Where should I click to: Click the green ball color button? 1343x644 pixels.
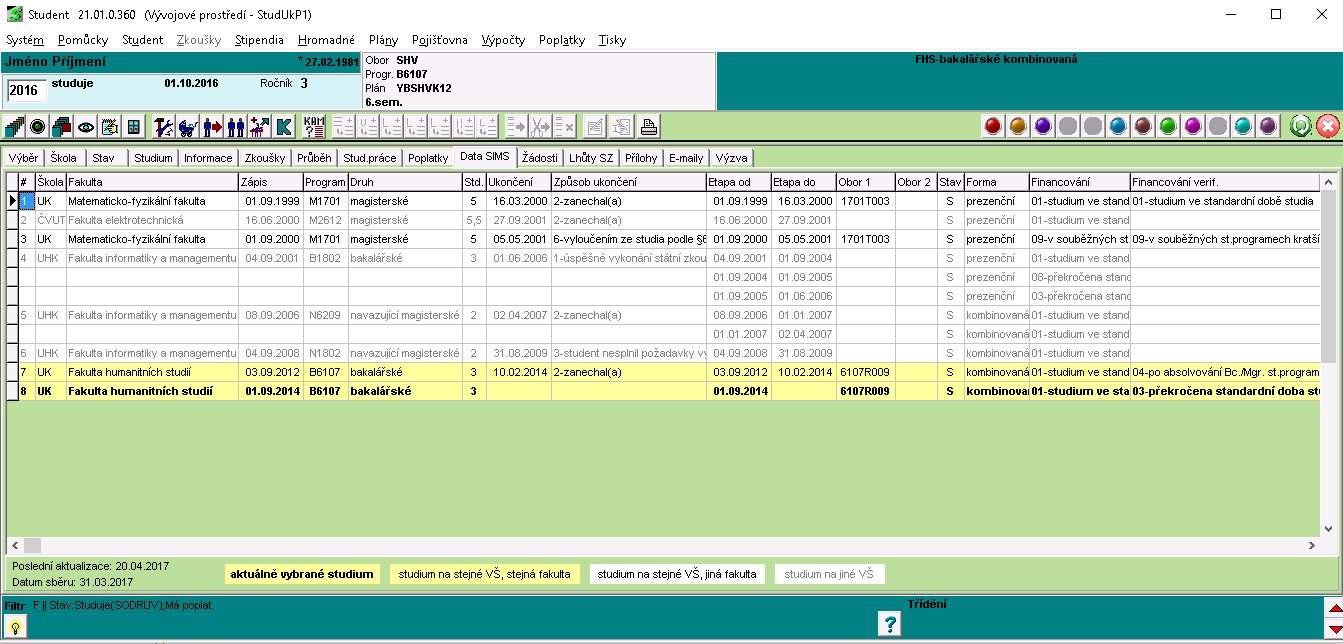point(1168,126)
